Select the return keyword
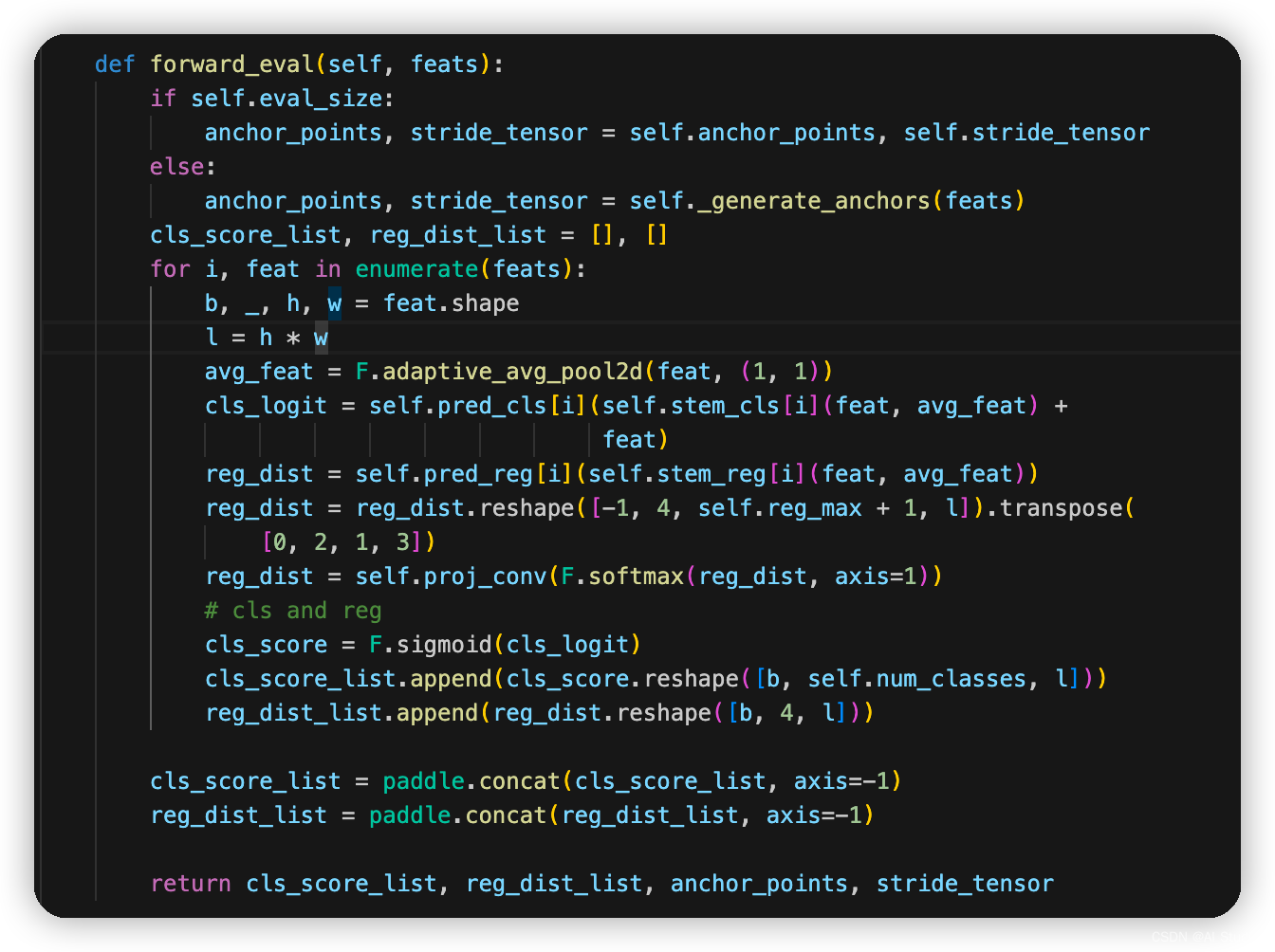1275x952 pixels. [x=191, y=884]
